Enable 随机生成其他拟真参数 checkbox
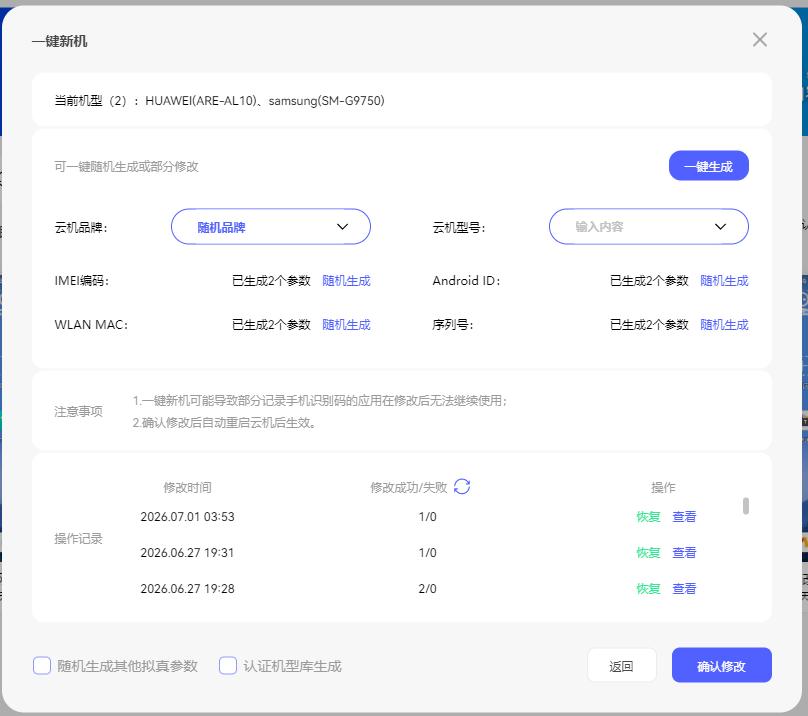 [x=42, y=665]
